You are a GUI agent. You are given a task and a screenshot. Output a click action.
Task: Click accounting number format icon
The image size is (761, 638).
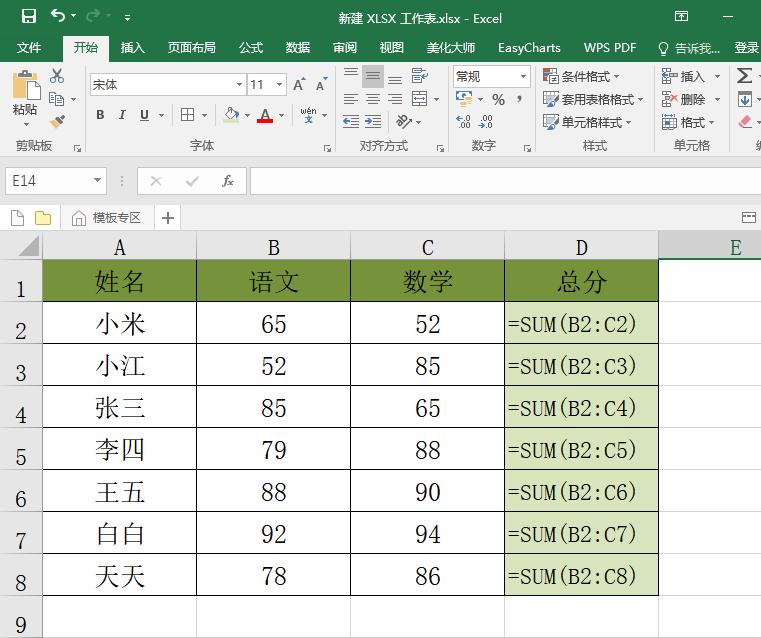tap(464, 99)
